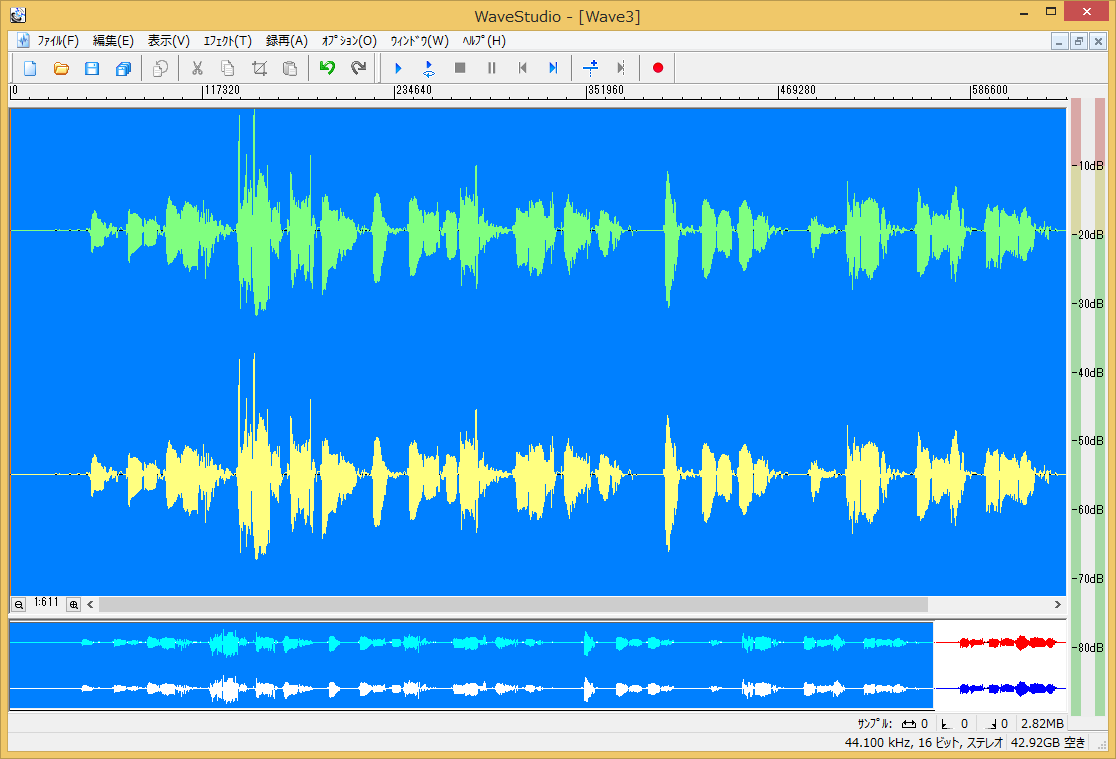Crop the audio to selection
The height and width of the screenshot is (759, 1116).
coord(259,68)
